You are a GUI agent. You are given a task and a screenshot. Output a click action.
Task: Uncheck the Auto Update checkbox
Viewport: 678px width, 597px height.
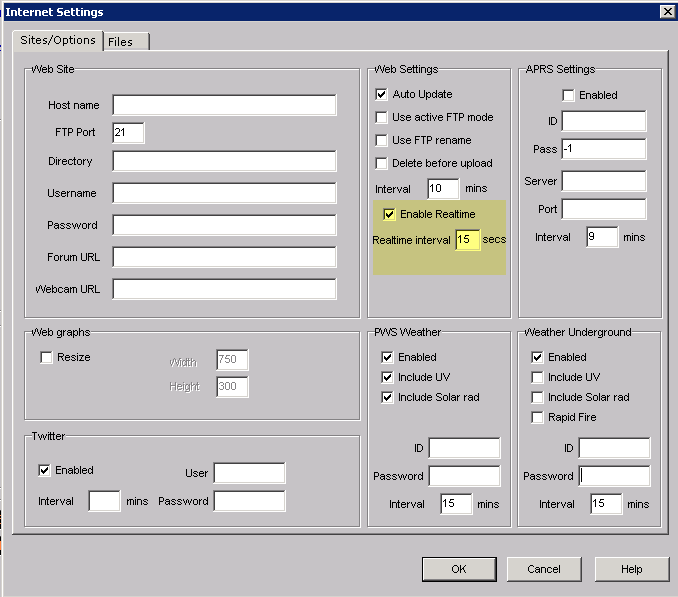[x=381, y=94]
